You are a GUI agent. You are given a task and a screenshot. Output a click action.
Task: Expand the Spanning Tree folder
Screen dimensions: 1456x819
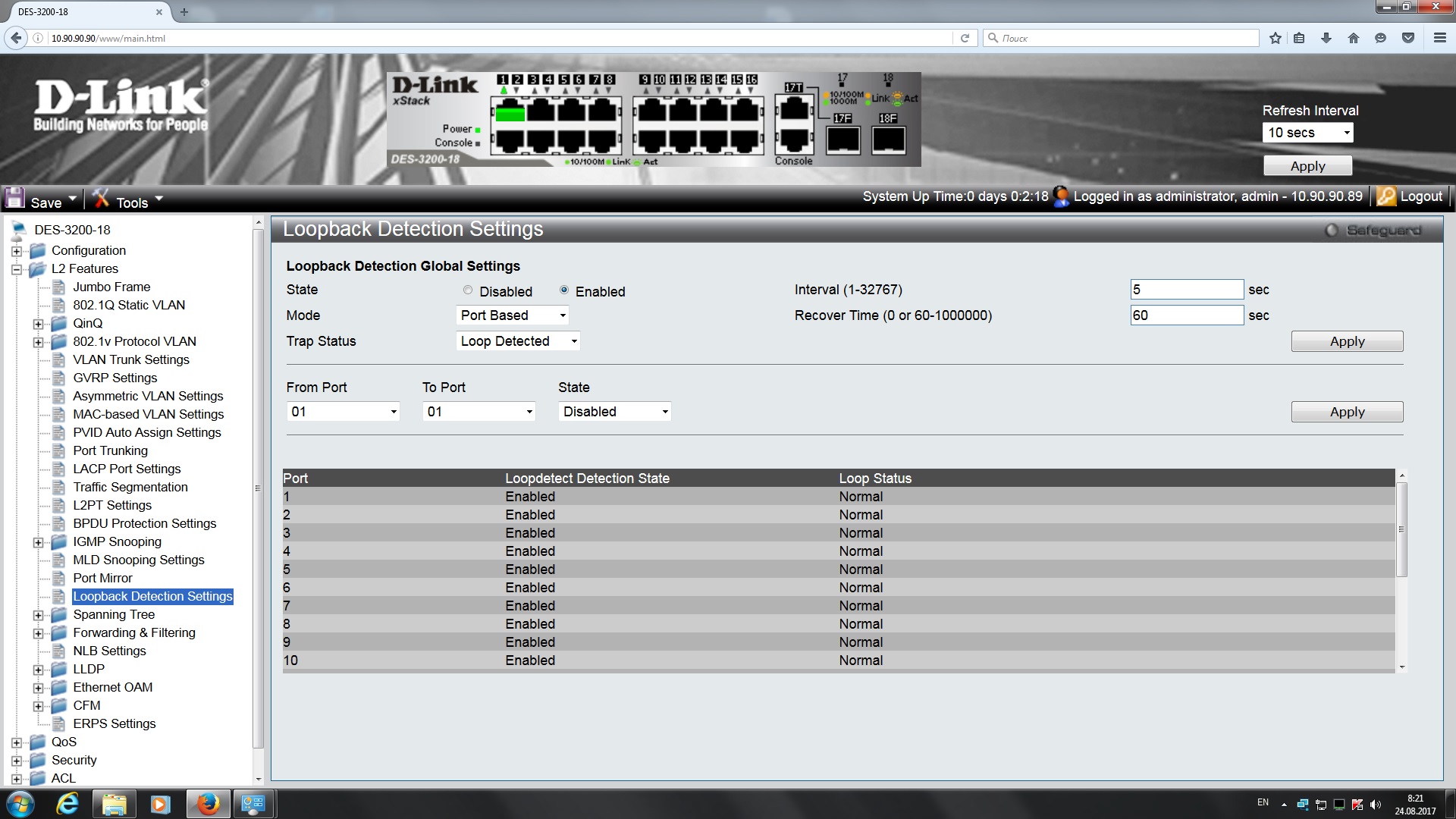38,615
